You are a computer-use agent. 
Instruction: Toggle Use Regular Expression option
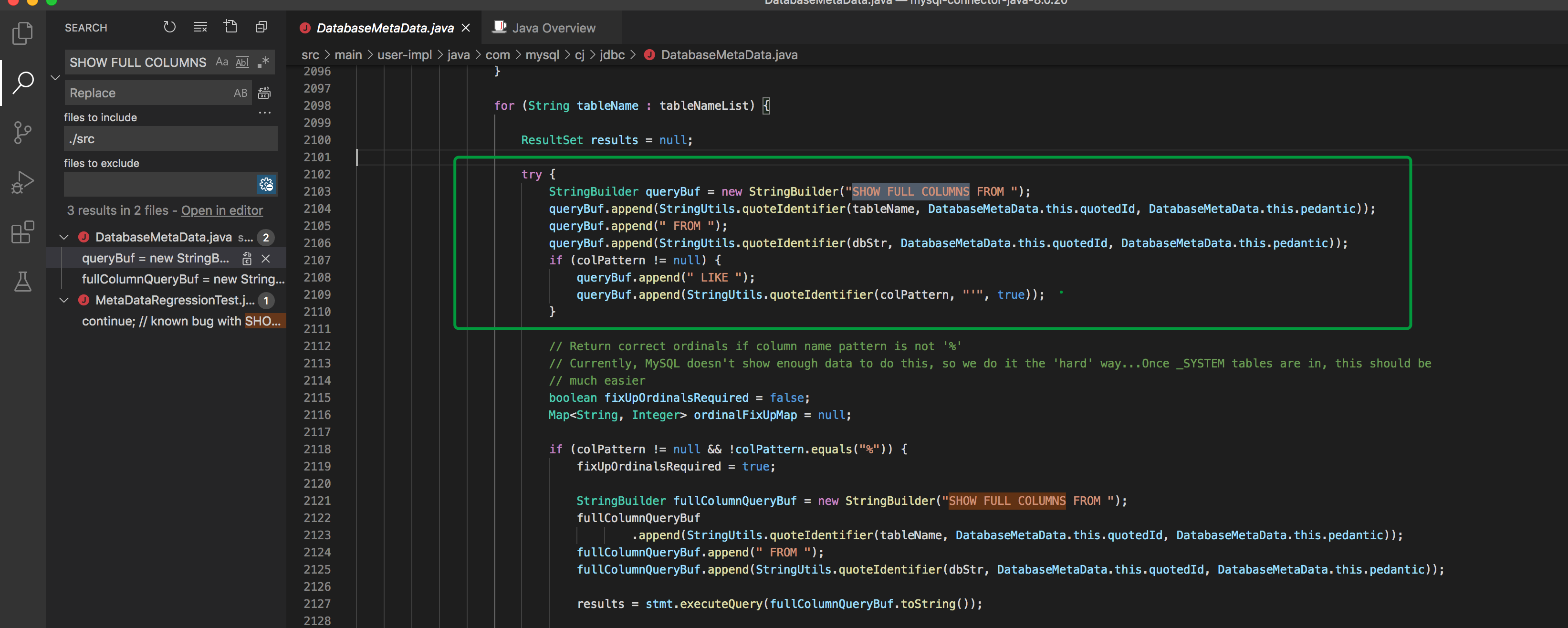[x=263, y=62]
